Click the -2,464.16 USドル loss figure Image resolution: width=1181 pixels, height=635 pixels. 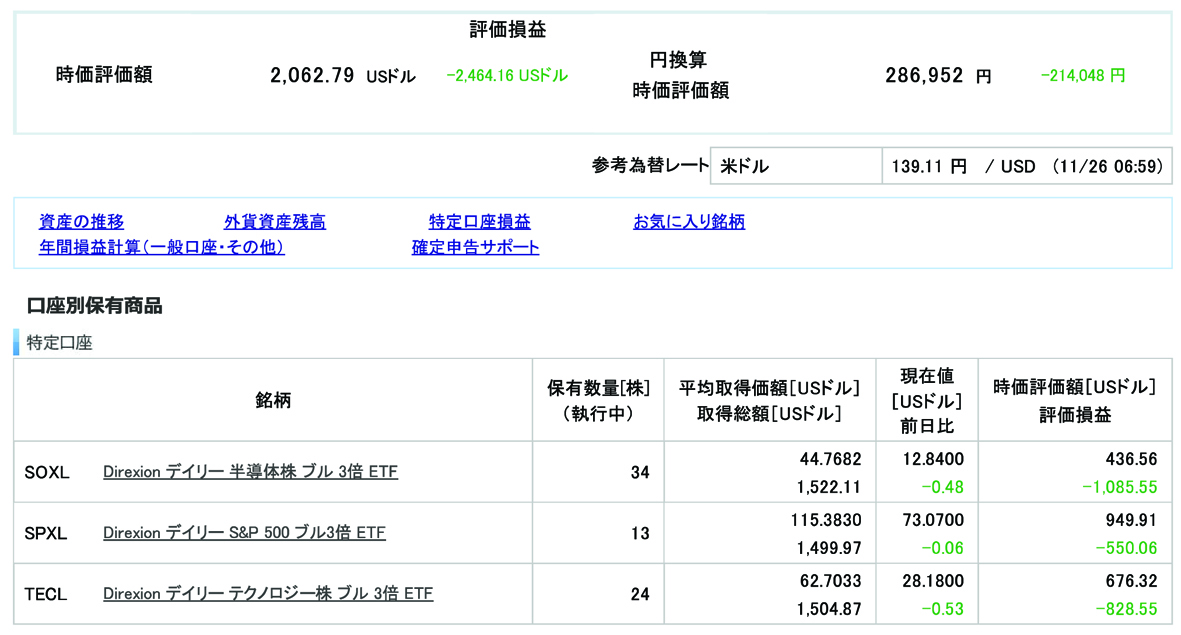pyautogui.click(x=508, y=75)
